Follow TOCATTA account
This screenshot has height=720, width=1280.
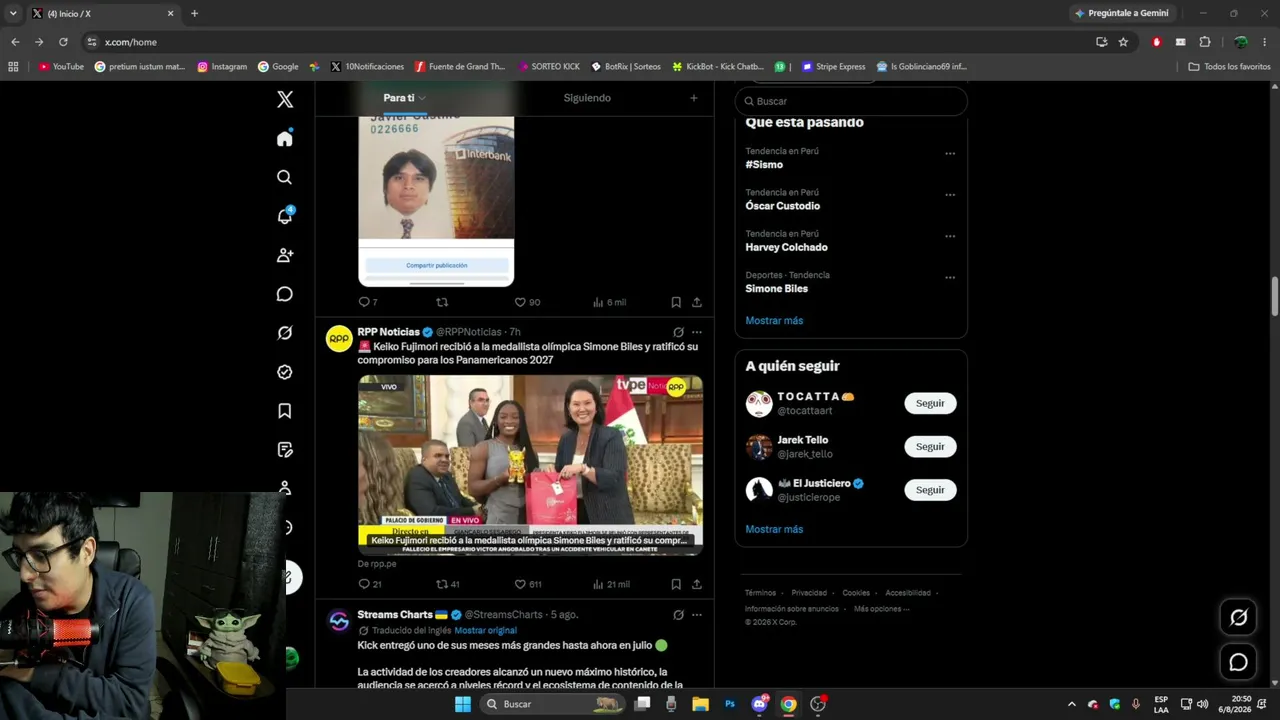coord(930,403)
